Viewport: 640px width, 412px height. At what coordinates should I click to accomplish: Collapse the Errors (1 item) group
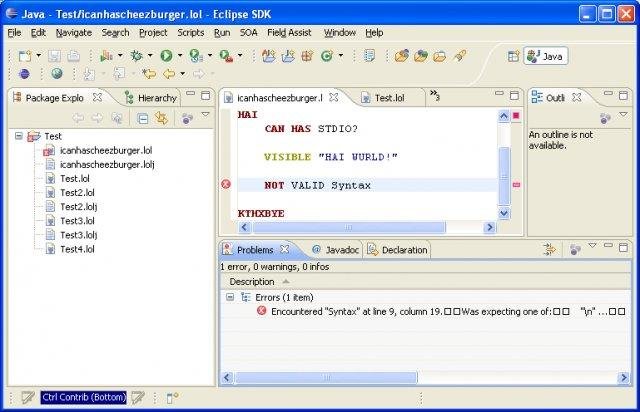230,297
